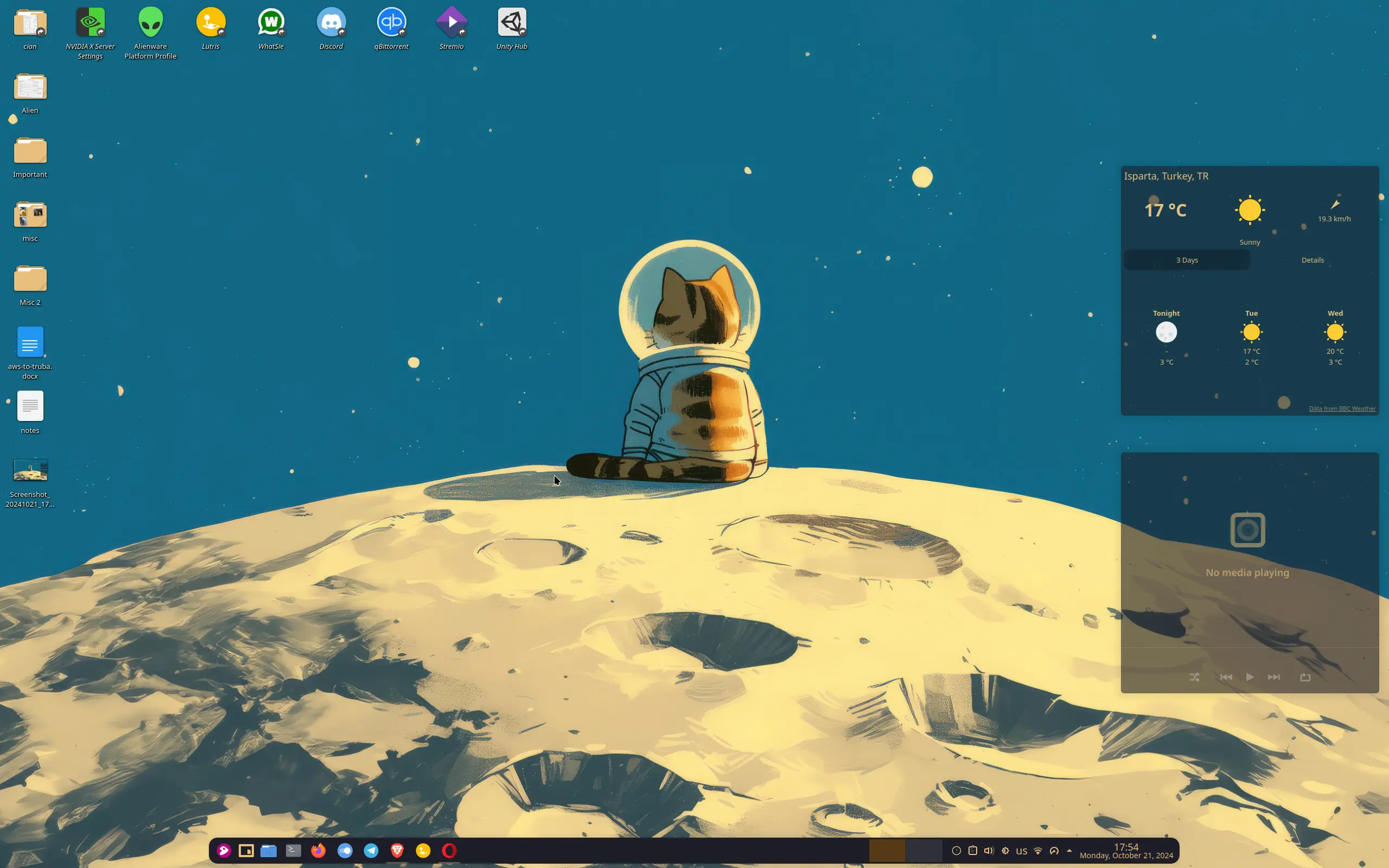Image resolution: width=1389 pixels, height=868 pixels.
Task: Click the 19.3 km/h wind speed reading
Action: pyautogui.click(x=1334, y=219)
